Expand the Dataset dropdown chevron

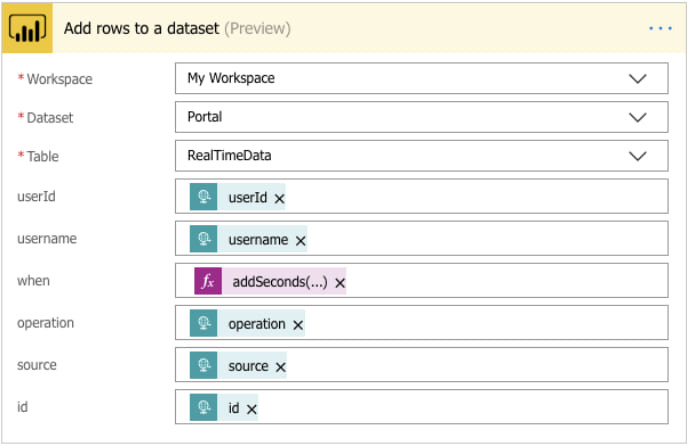[637, 117]
